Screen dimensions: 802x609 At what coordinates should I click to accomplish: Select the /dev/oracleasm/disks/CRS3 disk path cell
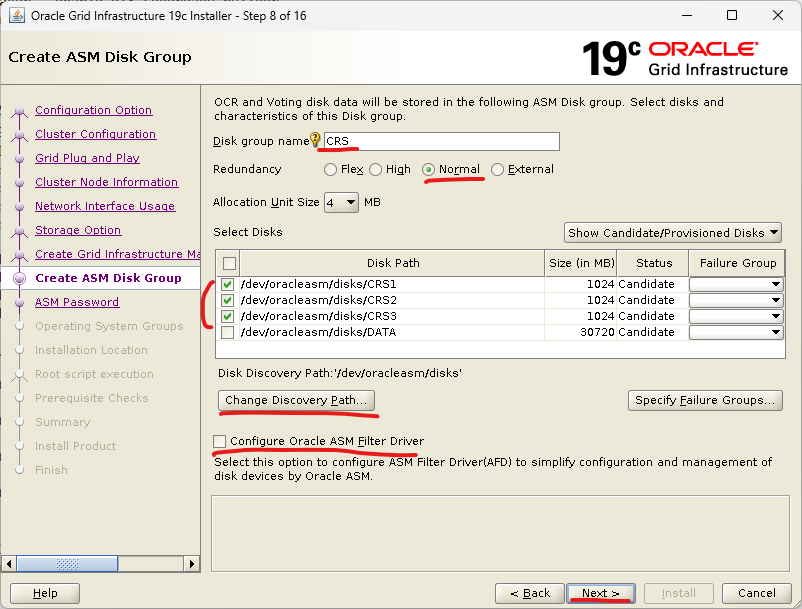click(x=392, y=317)
